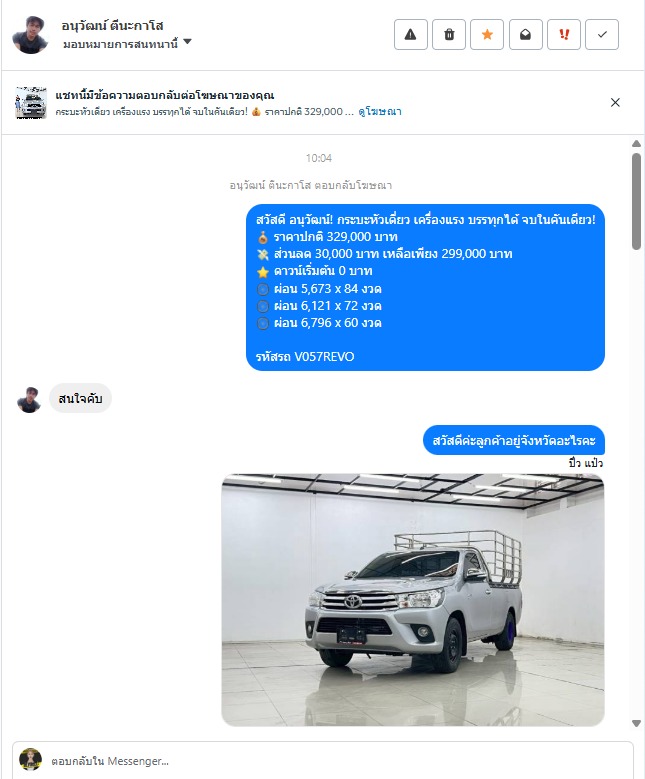Click the spam warning triangle icon

[410, 34]
